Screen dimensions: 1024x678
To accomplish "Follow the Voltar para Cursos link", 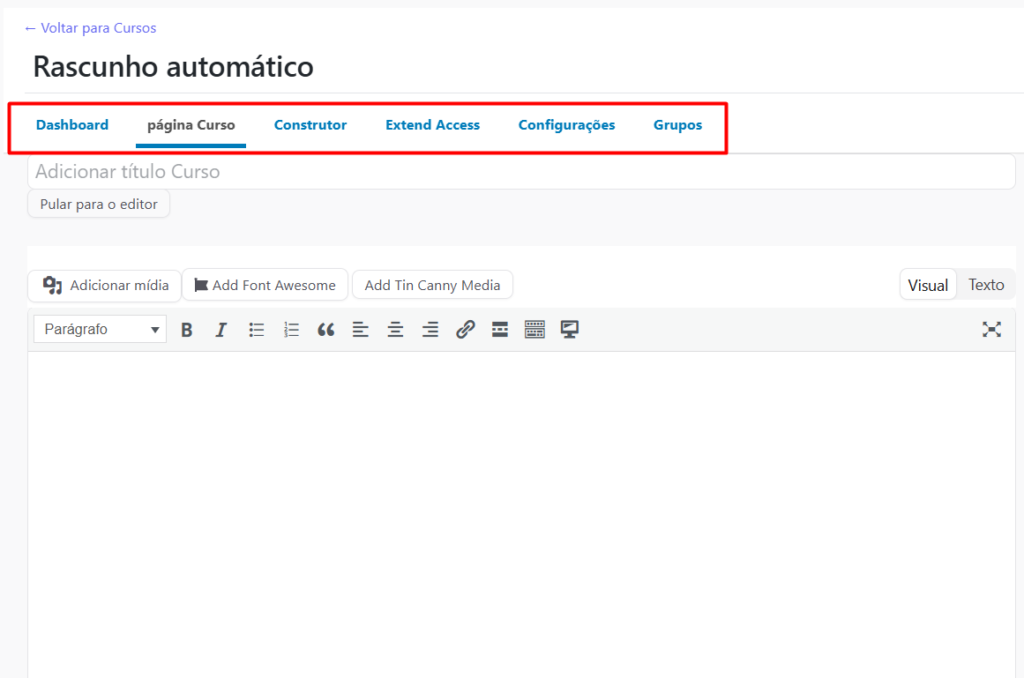I will (x=90, y=28).
